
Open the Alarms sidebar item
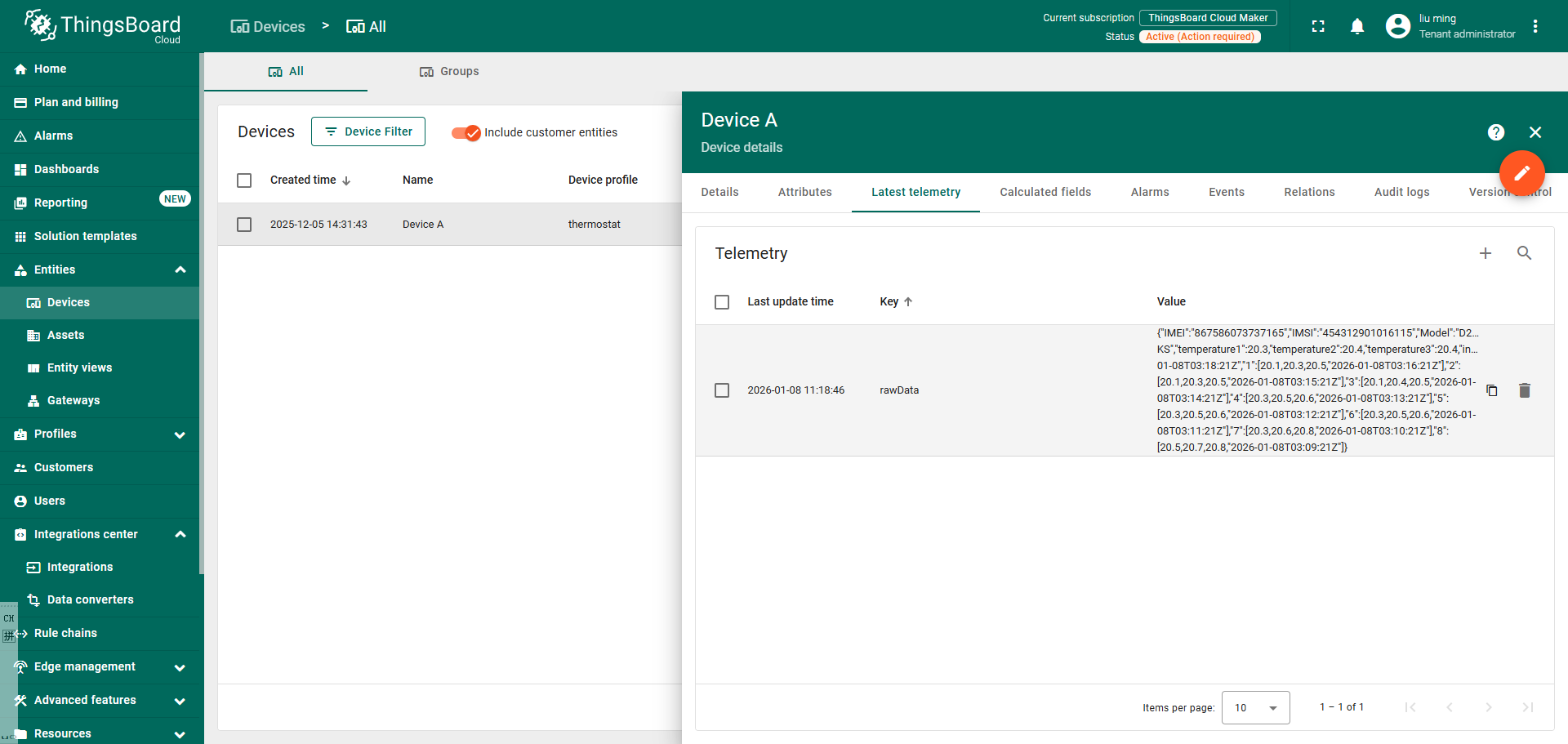[x=100, y=136]
